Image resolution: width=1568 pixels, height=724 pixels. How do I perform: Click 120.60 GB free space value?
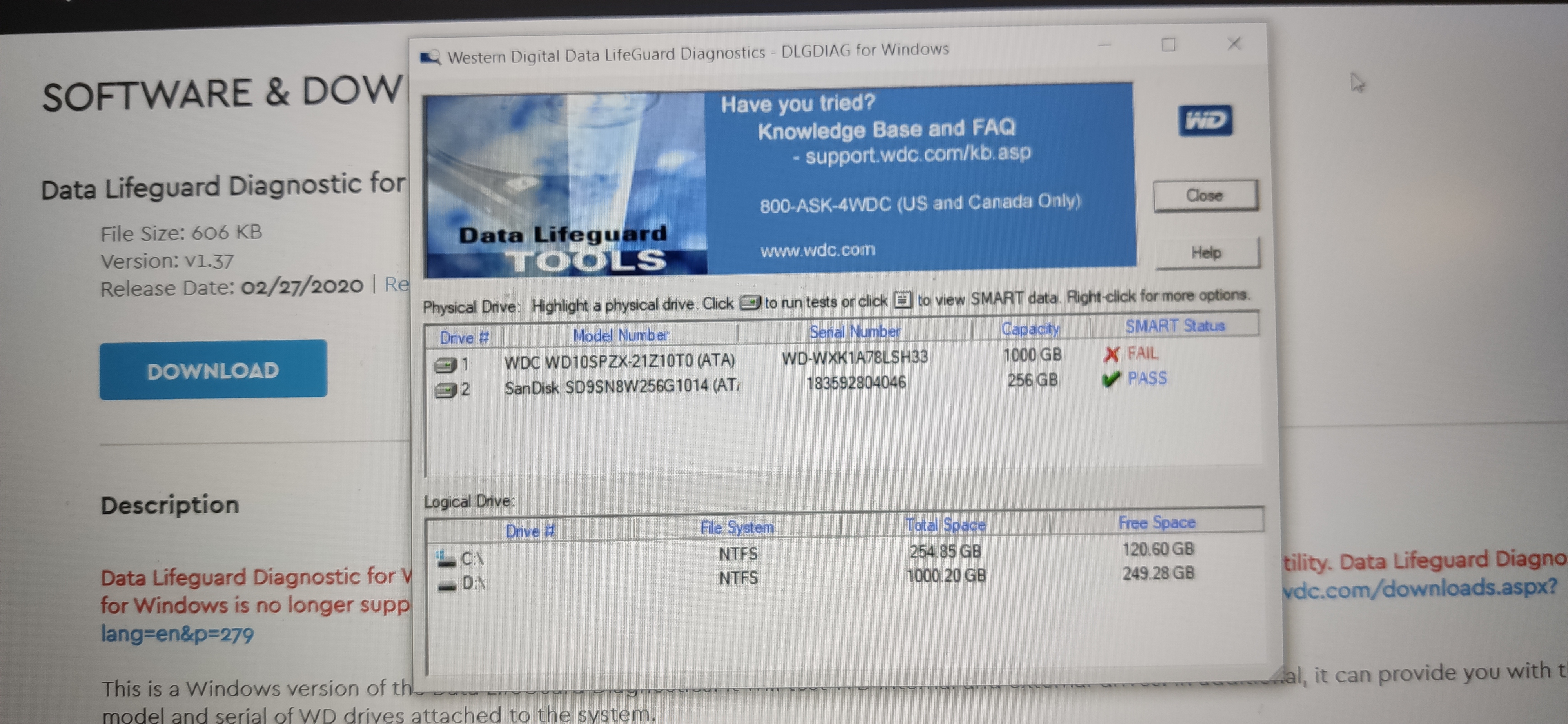click(1158, 549)
